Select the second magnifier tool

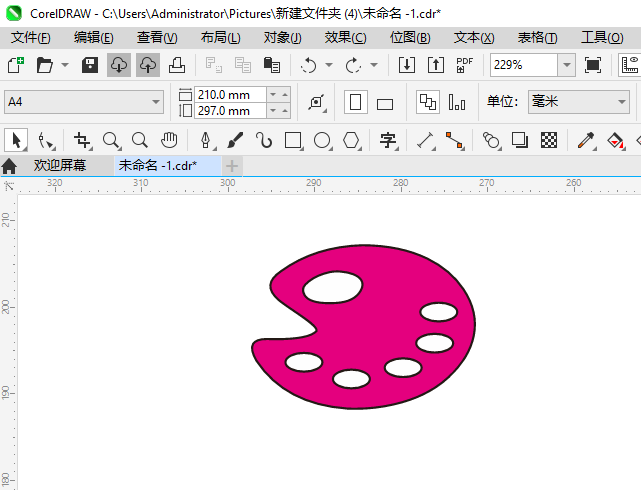(x=140, y=140)
